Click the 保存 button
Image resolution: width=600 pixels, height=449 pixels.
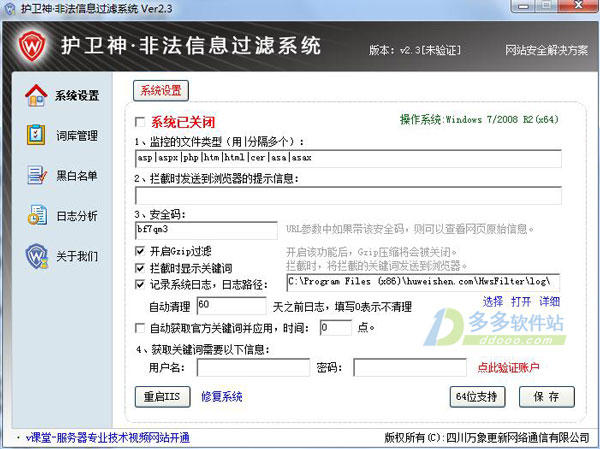(546, 397)
